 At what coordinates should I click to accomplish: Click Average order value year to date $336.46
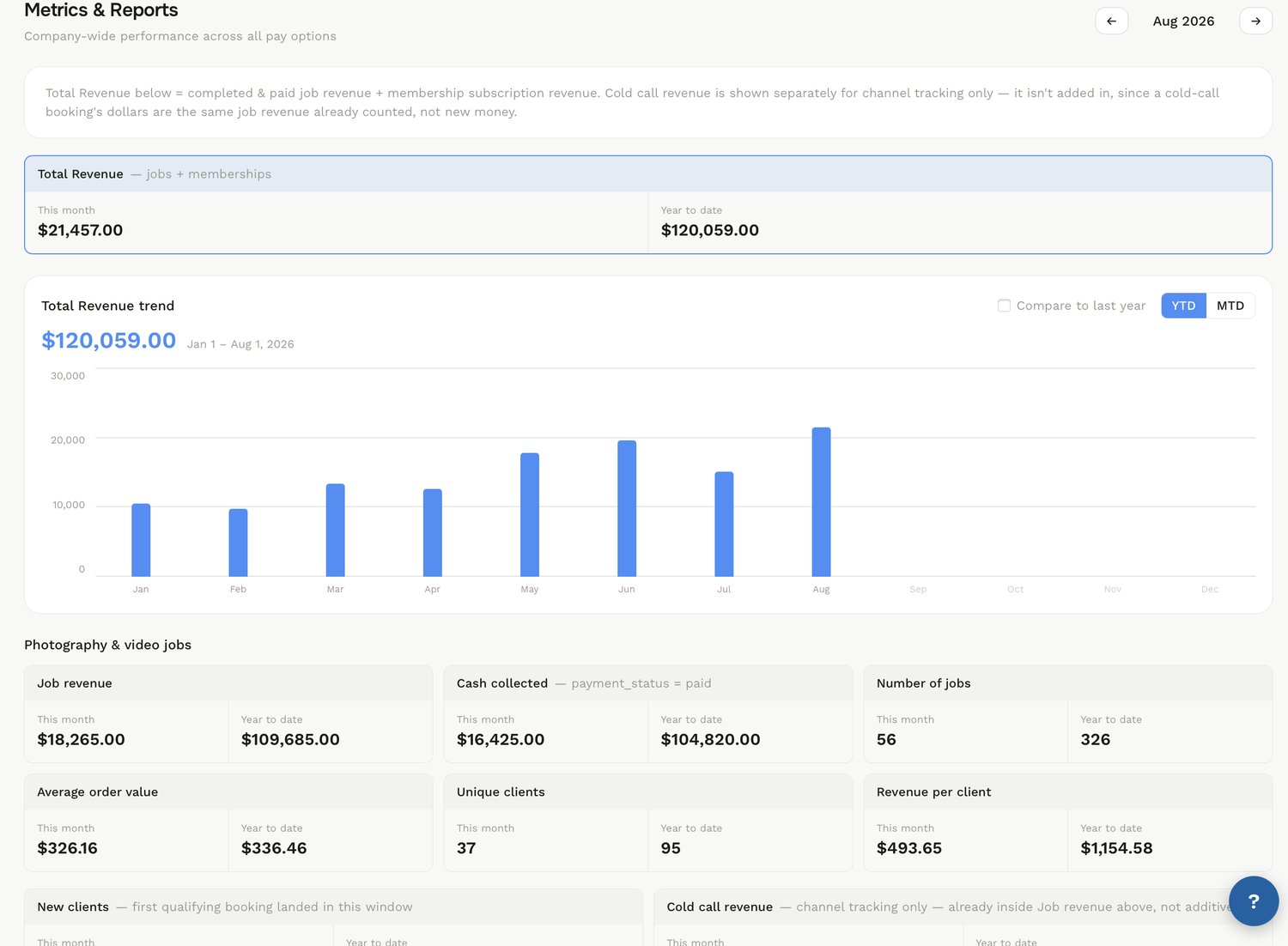[274, 848]
